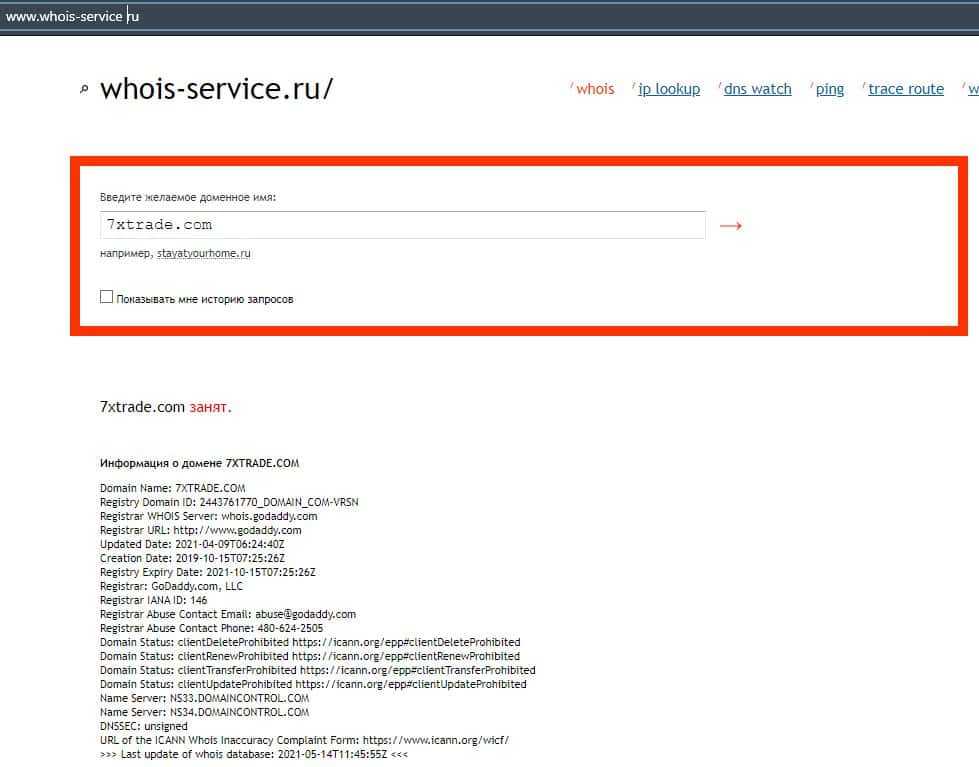Select the Registrar WHOIS Server line

pos(209,516)
